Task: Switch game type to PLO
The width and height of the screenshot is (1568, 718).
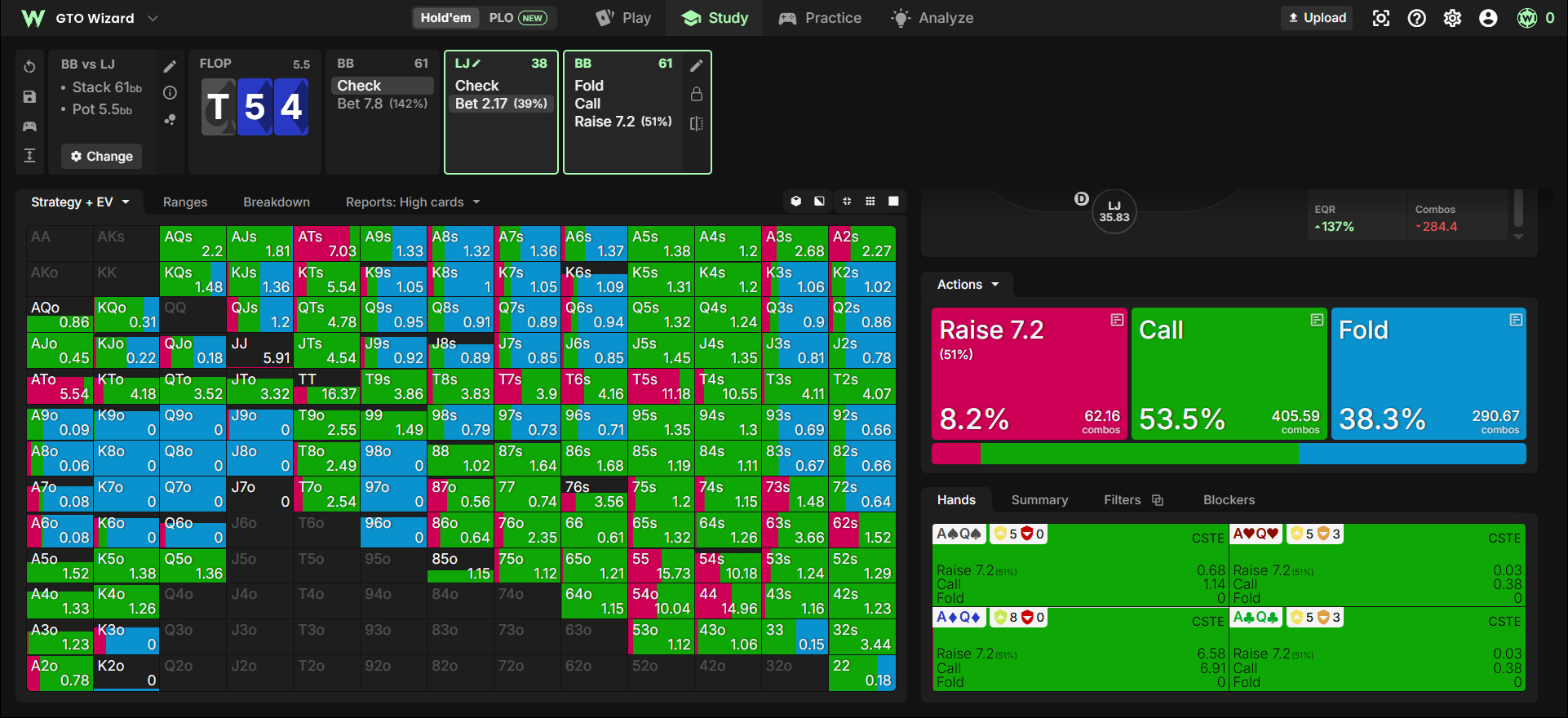Action: pyautogui.click(x=517, y=18)
